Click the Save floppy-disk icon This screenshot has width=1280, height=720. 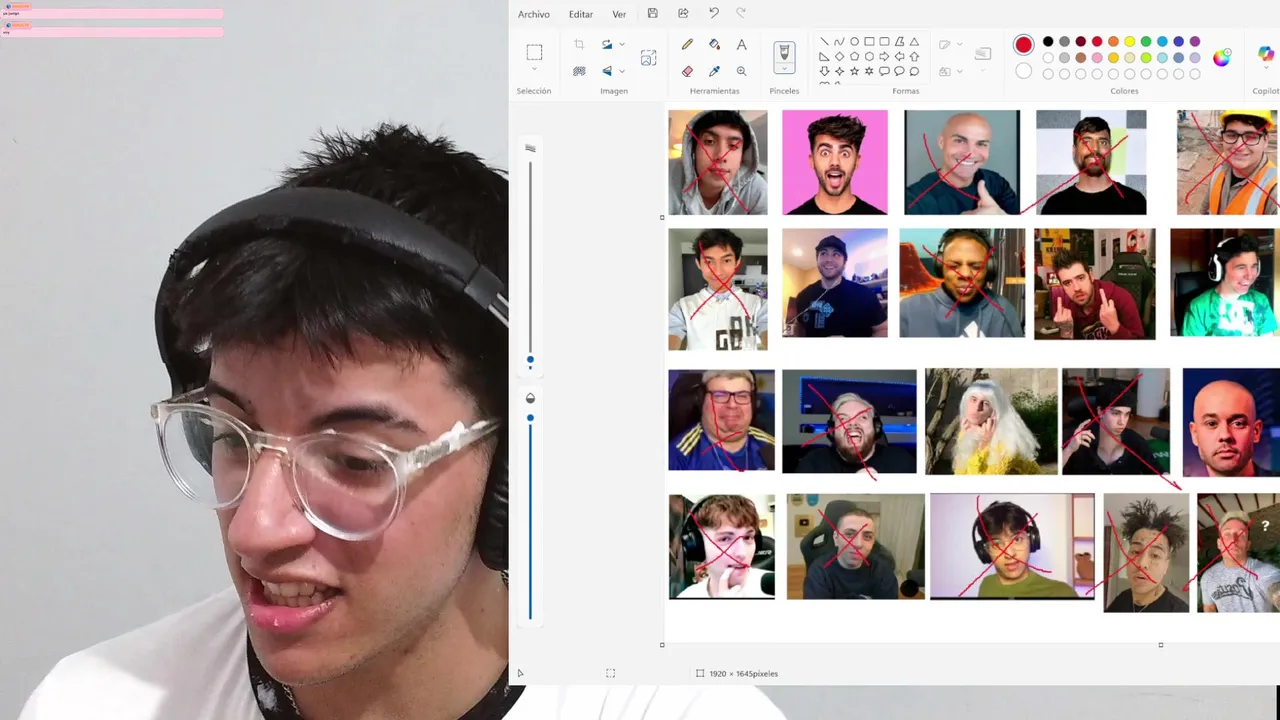click(653, 13)
